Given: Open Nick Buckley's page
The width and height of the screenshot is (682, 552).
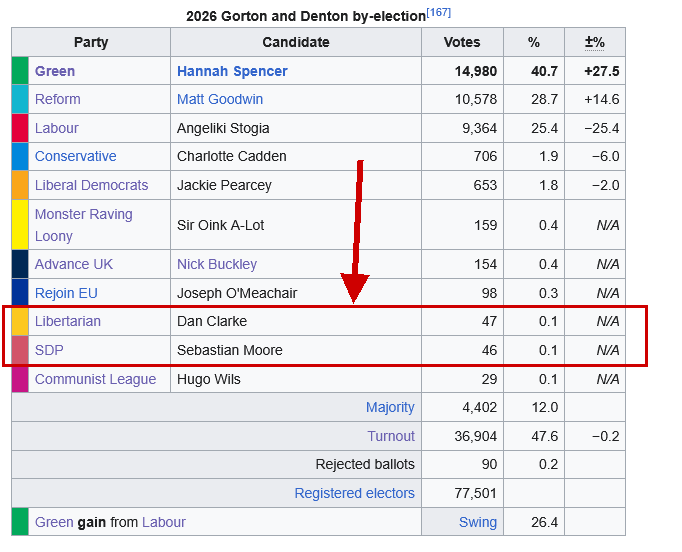Looking at the screenshot, I should click(x=217, y=264).
